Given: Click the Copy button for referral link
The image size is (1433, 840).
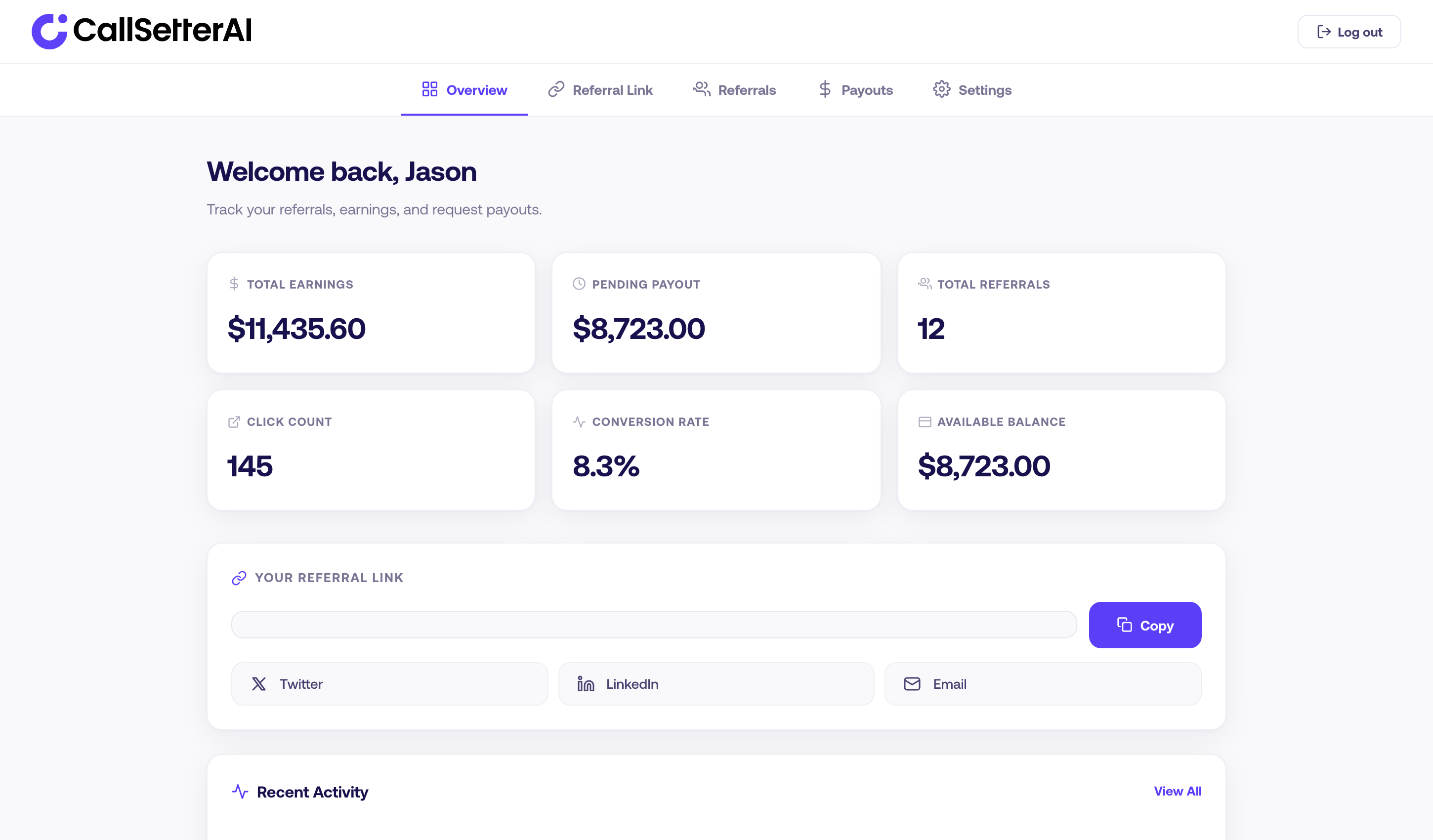Looking at the screenshot, I should 1145,625.
